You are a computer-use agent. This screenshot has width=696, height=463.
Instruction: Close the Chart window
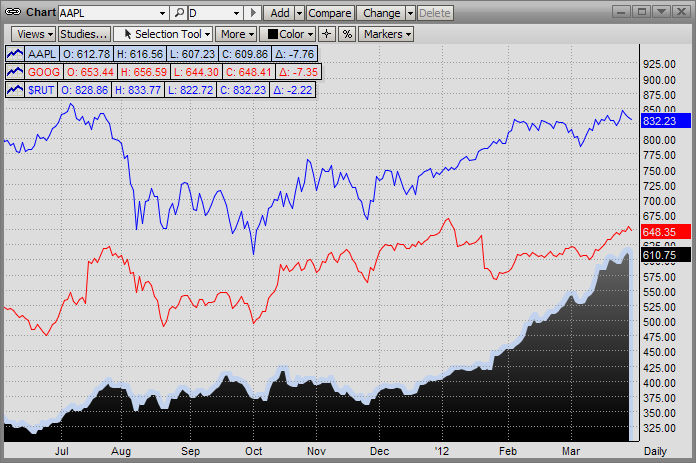tap(681, 12)
